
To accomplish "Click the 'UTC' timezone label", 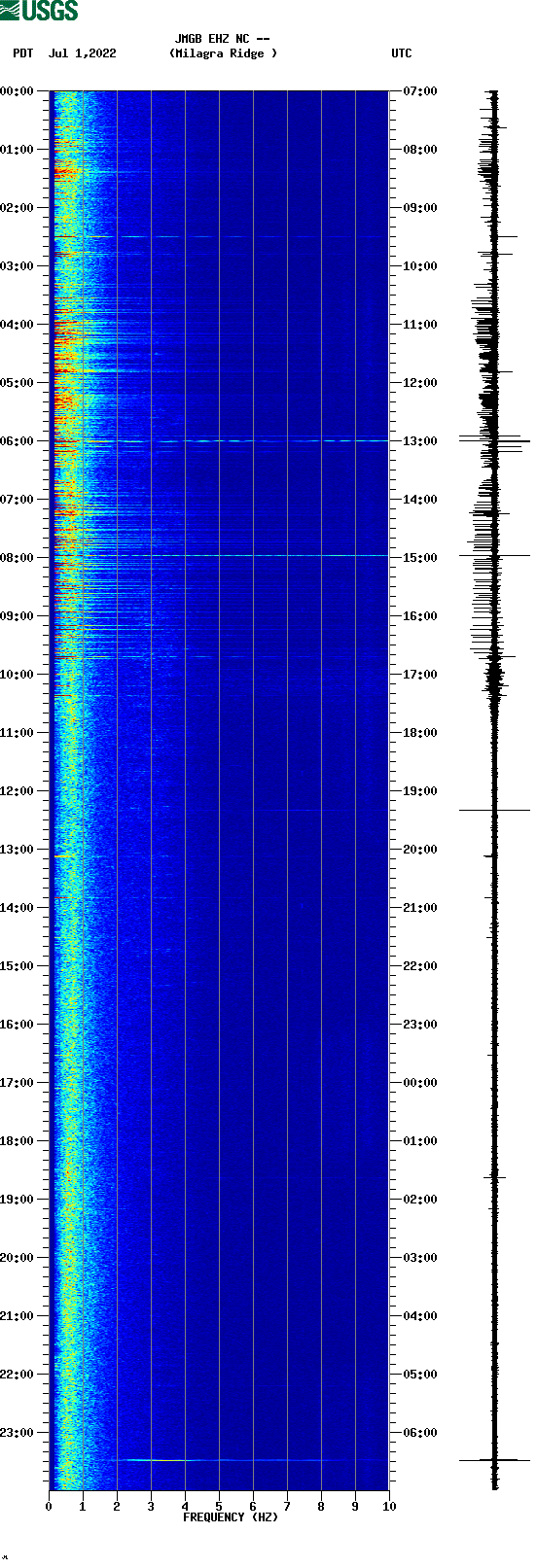I will 402,53.
